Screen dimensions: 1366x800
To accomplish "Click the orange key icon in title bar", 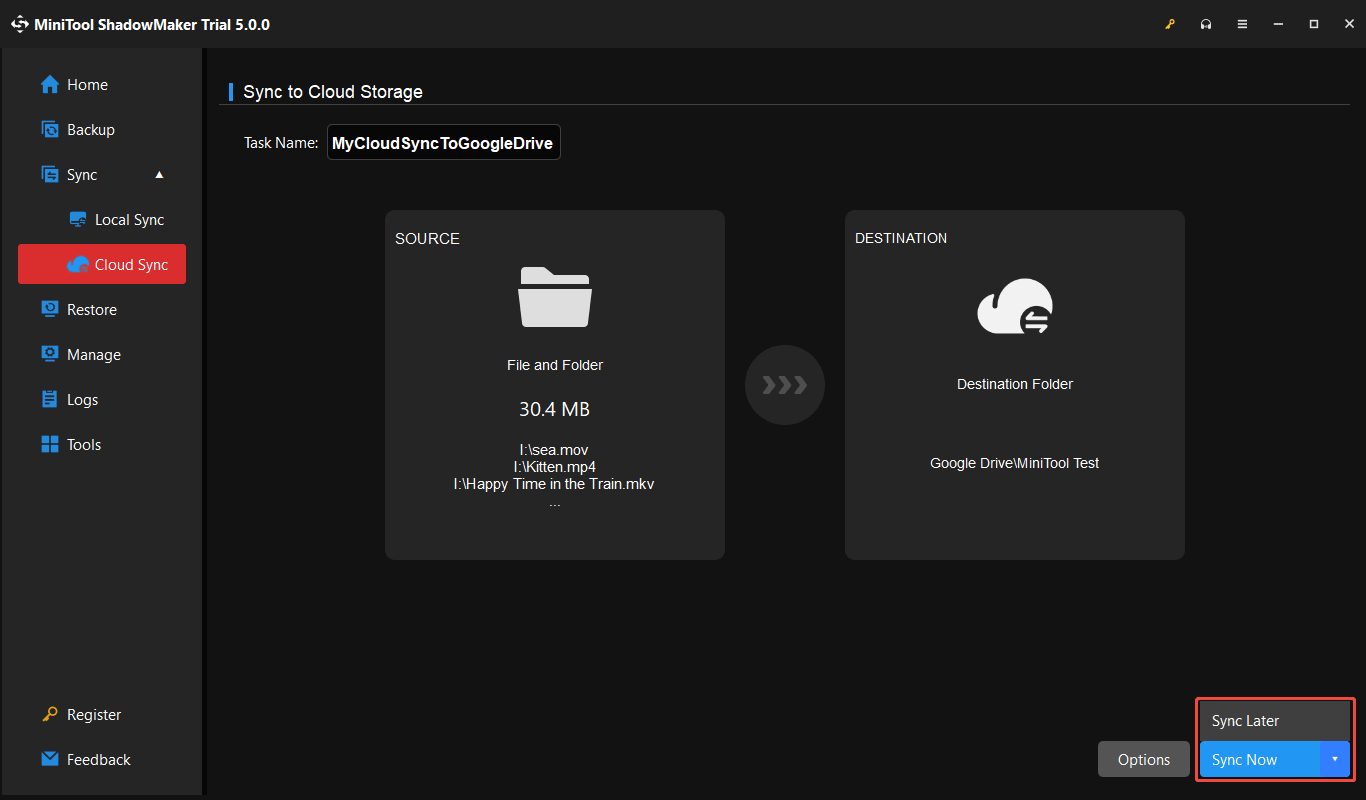I will tap(1170, 24).
